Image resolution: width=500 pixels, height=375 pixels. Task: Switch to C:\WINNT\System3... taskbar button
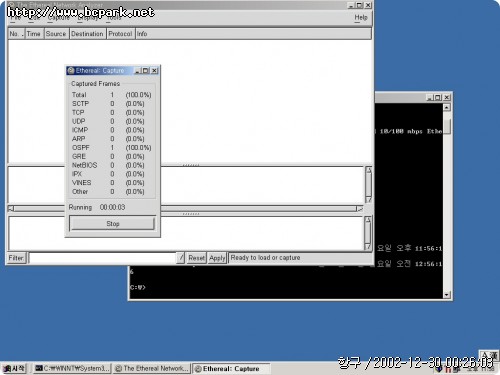(72, 368)
